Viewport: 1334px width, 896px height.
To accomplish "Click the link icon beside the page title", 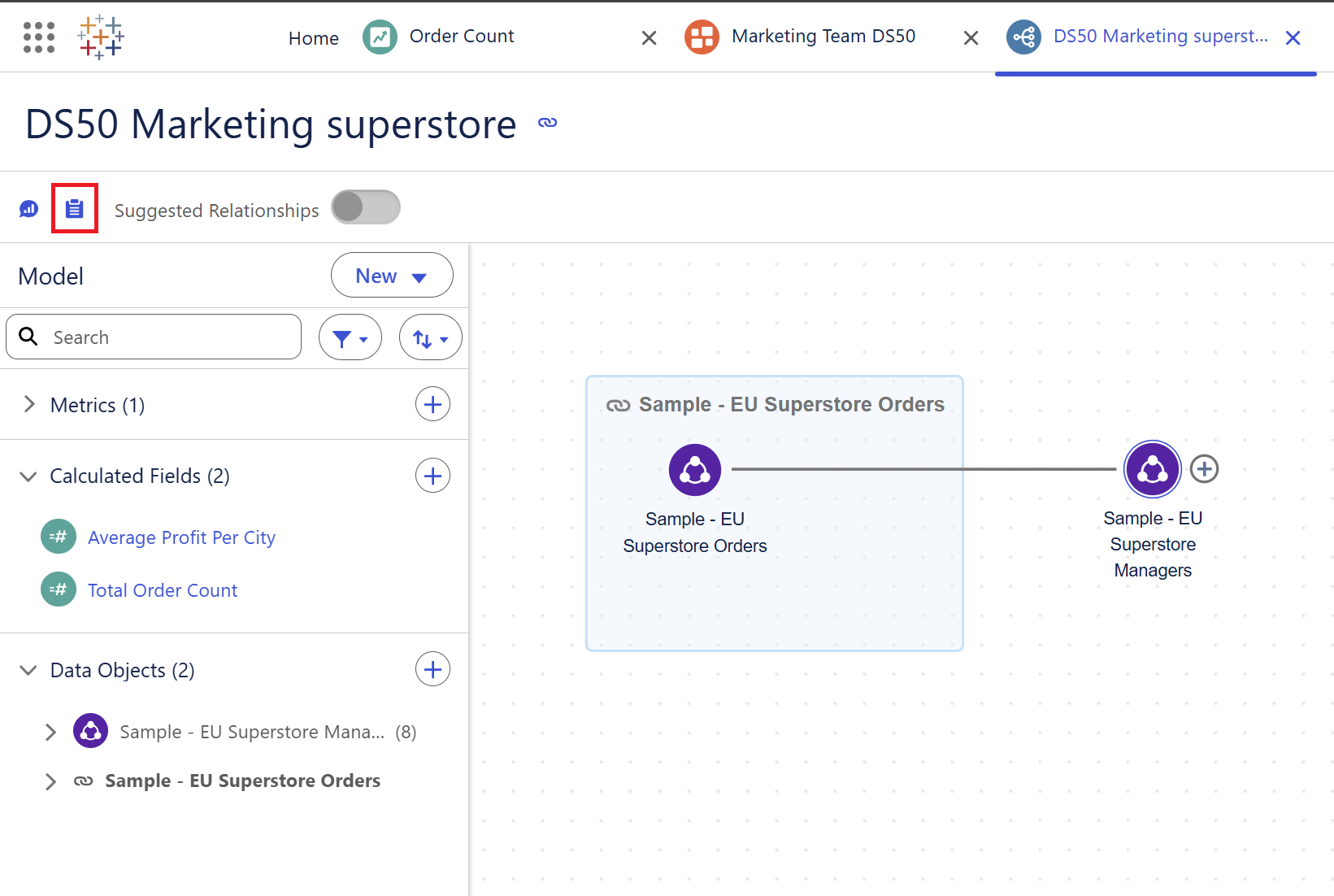I will pyautogui.click(x=548, y=123).
